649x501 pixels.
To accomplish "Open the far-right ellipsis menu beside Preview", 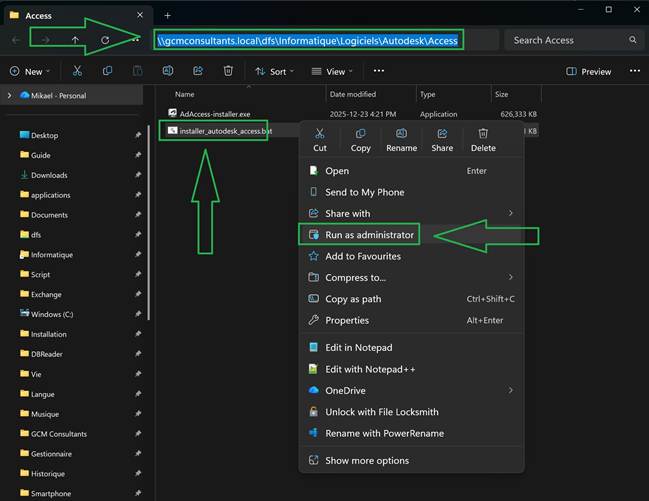I will pos(635,71).
